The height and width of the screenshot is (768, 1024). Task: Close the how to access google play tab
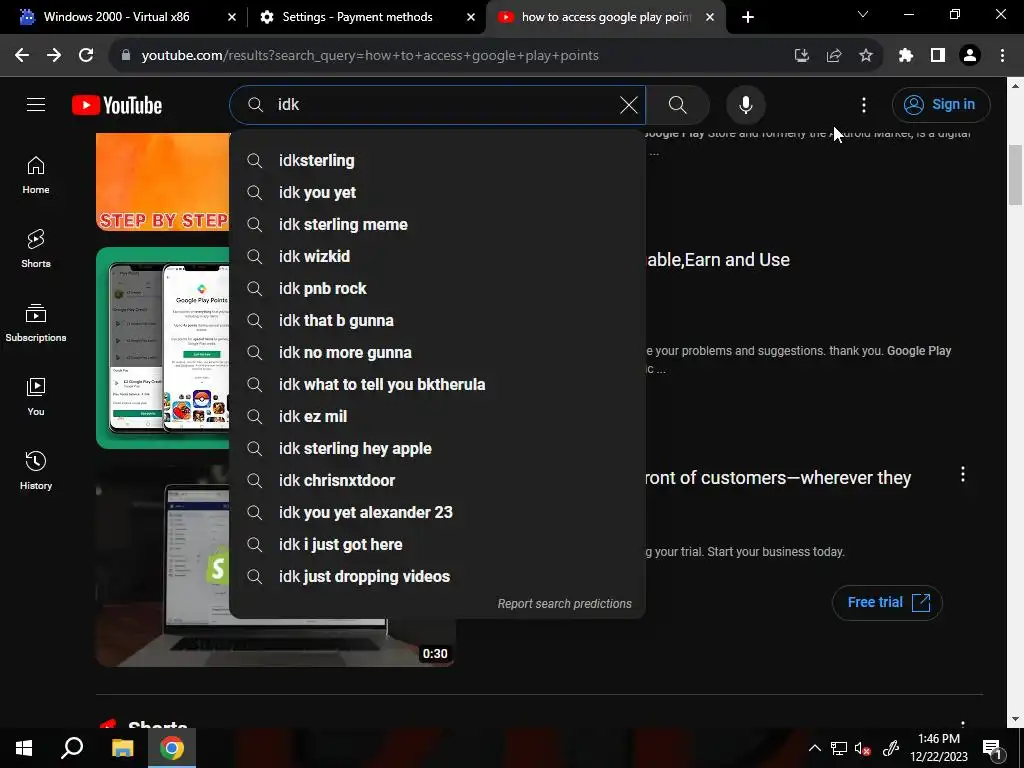[710, 17]
